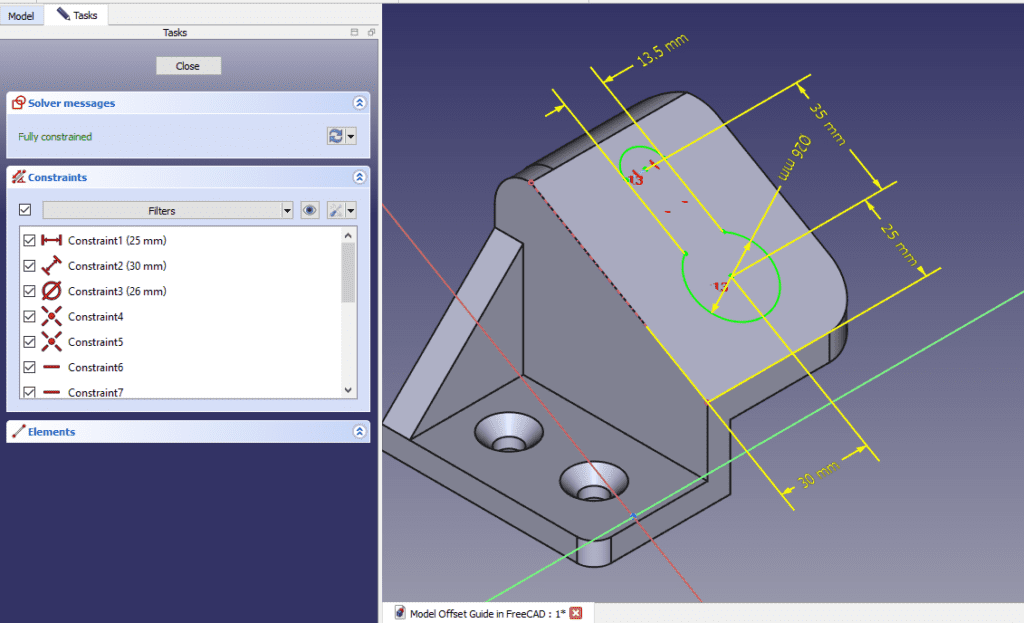The image size is (1024, 623).
Task: Collapse the Solver messages section
Action: [359, 102]
